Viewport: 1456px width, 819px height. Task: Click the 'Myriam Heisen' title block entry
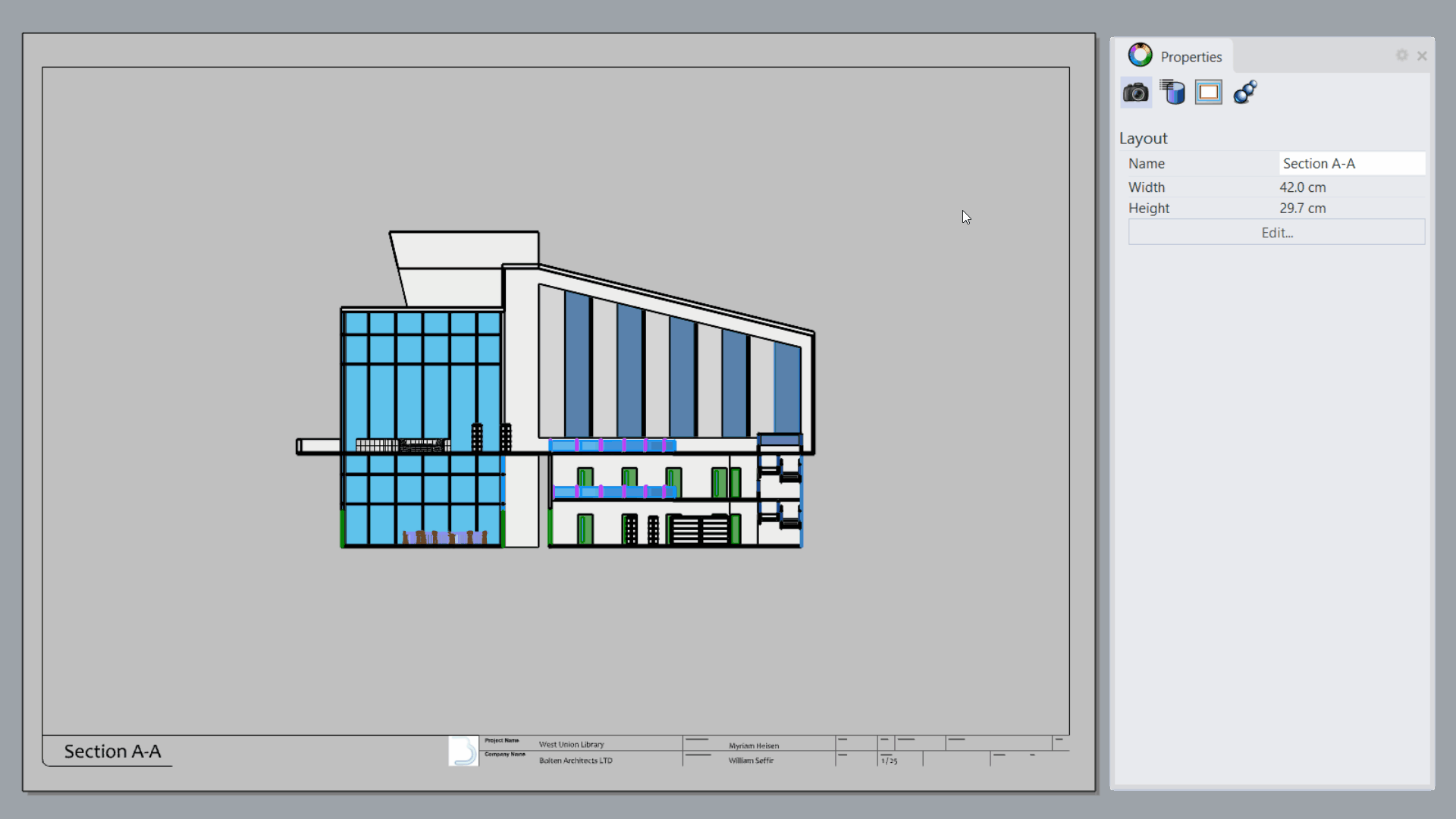tap(754, 745)
